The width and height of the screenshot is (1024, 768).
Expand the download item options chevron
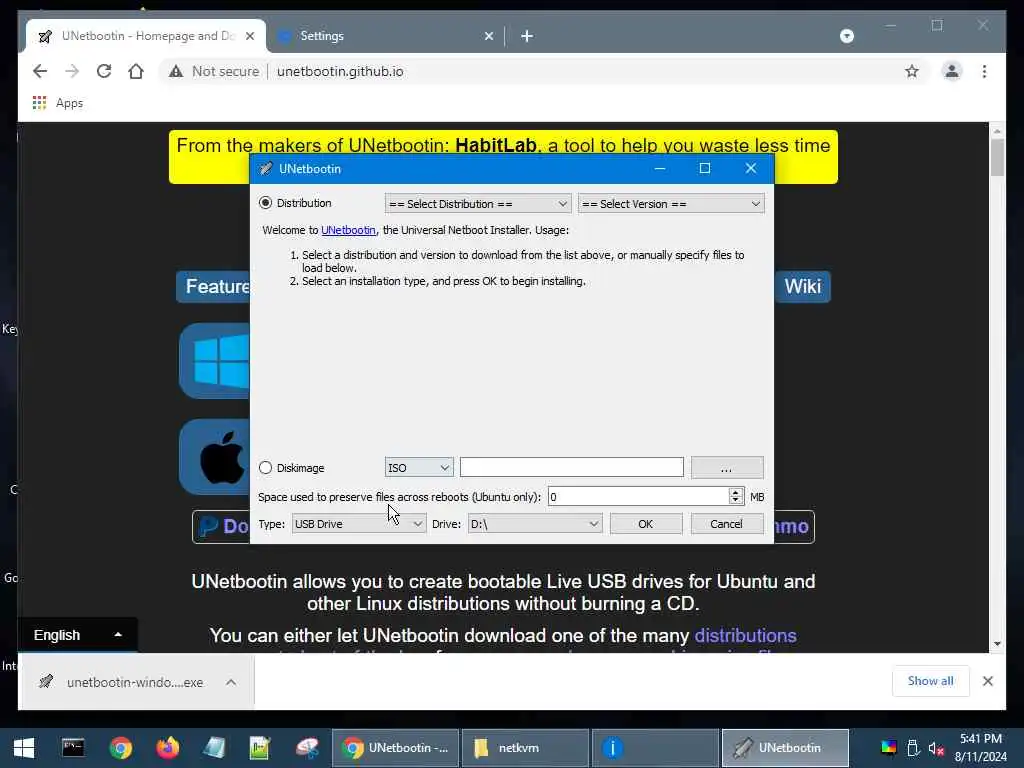(x=231, y=682)
